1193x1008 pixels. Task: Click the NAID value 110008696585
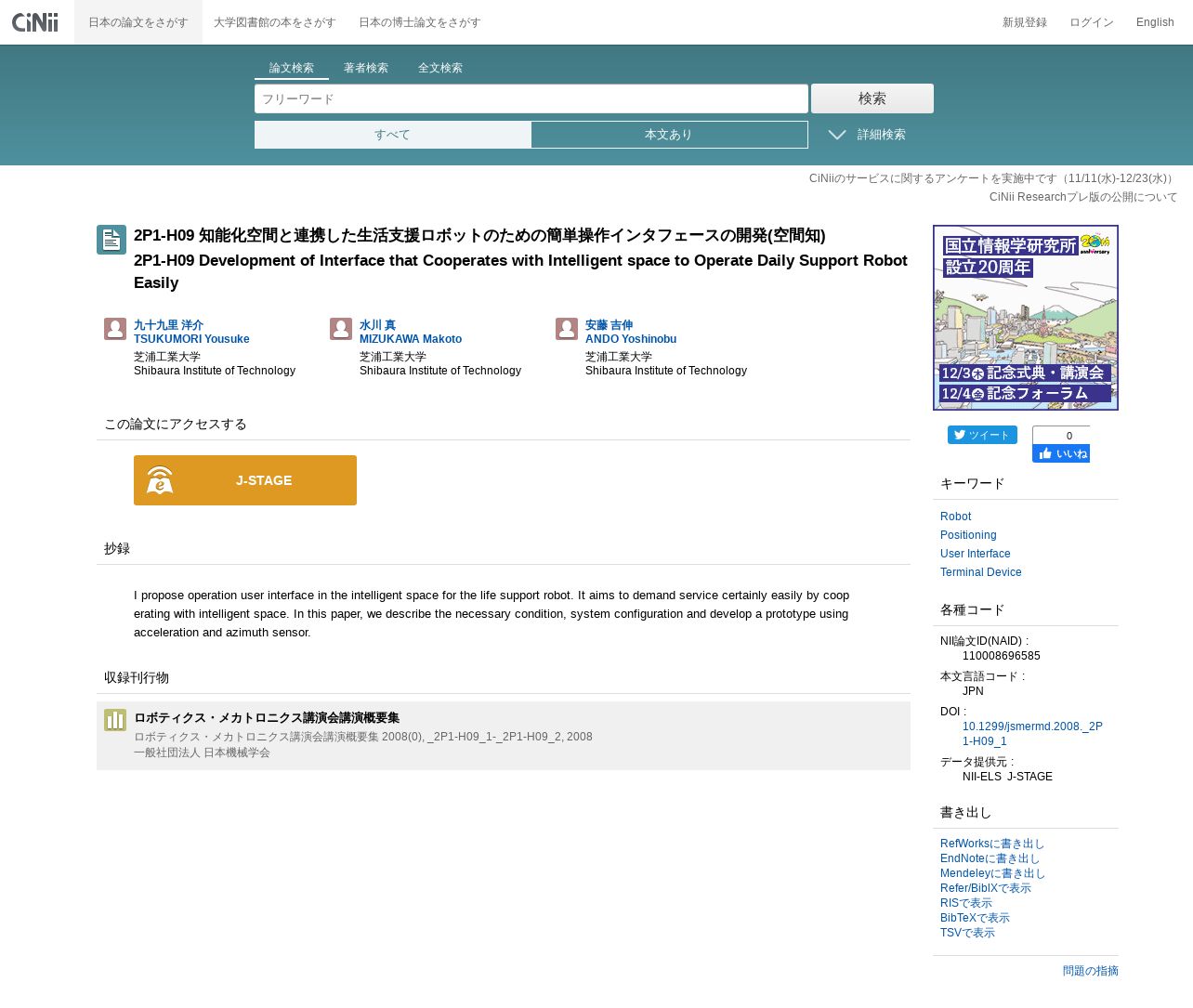1002,656
